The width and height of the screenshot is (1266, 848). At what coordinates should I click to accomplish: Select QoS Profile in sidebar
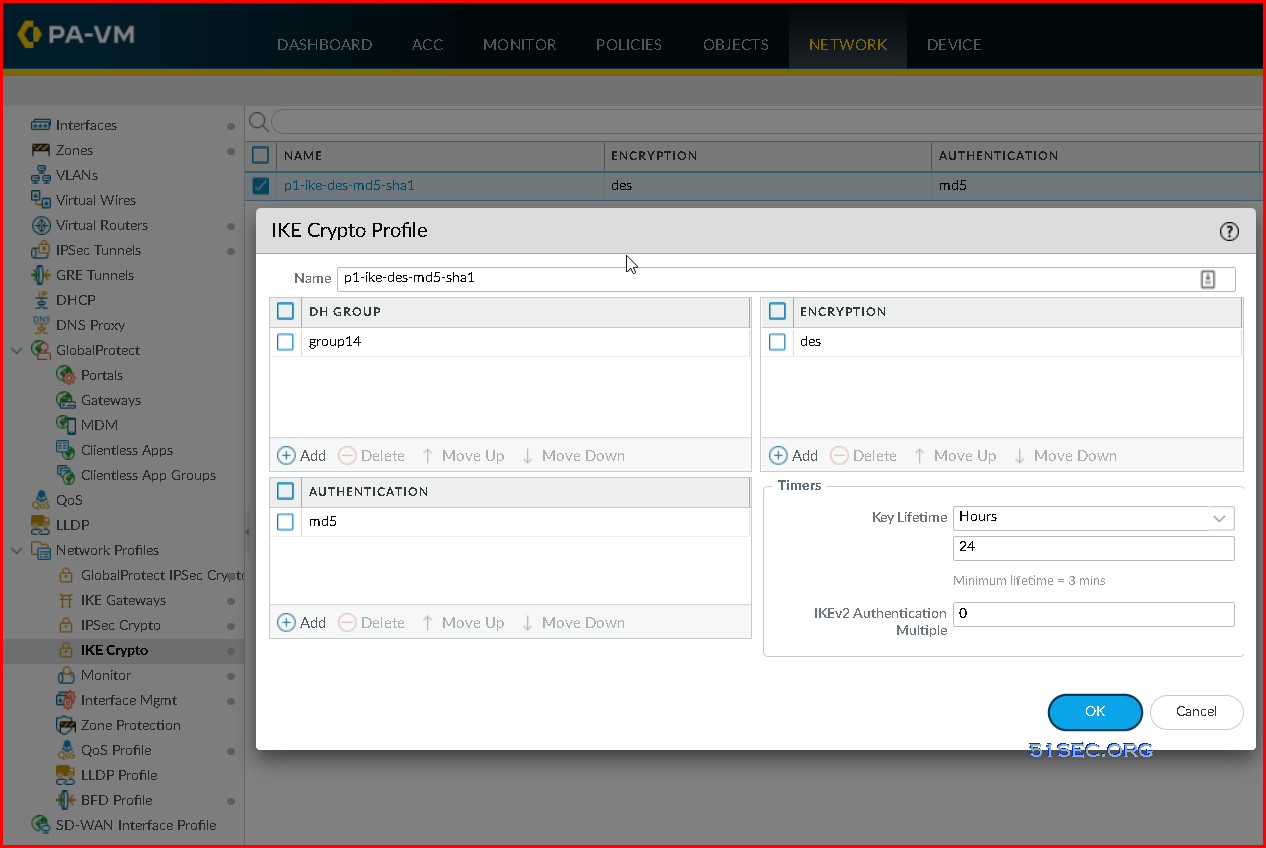(x=116, y=750)
